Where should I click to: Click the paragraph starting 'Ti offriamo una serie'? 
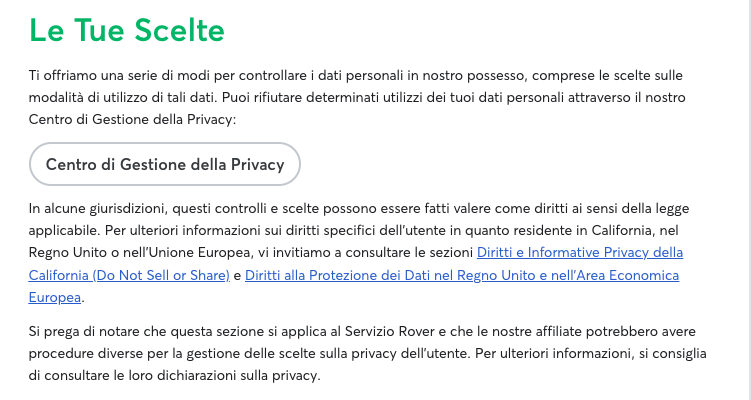pyautogui.click(x=357, y=97)
